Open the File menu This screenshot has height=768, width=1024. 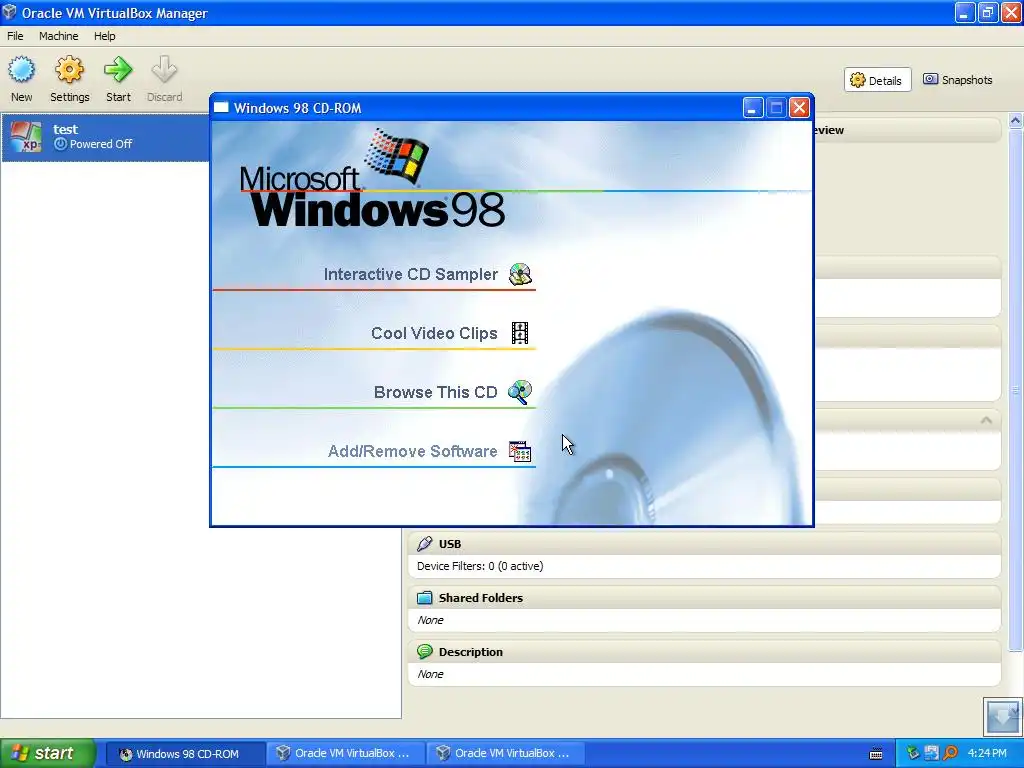pyautogui.click(x=15, y=36)
